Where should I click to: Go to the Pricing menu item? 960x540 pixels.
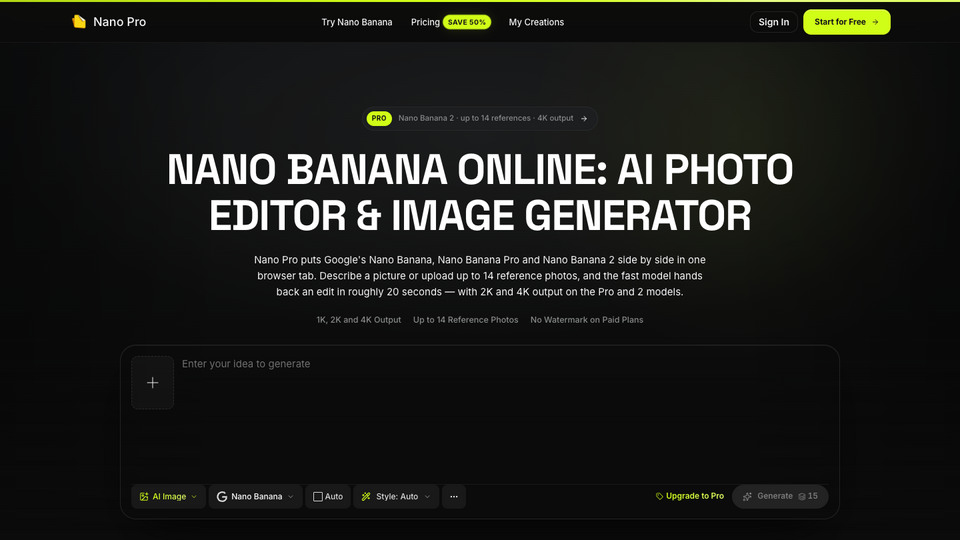tap(425, 22)
